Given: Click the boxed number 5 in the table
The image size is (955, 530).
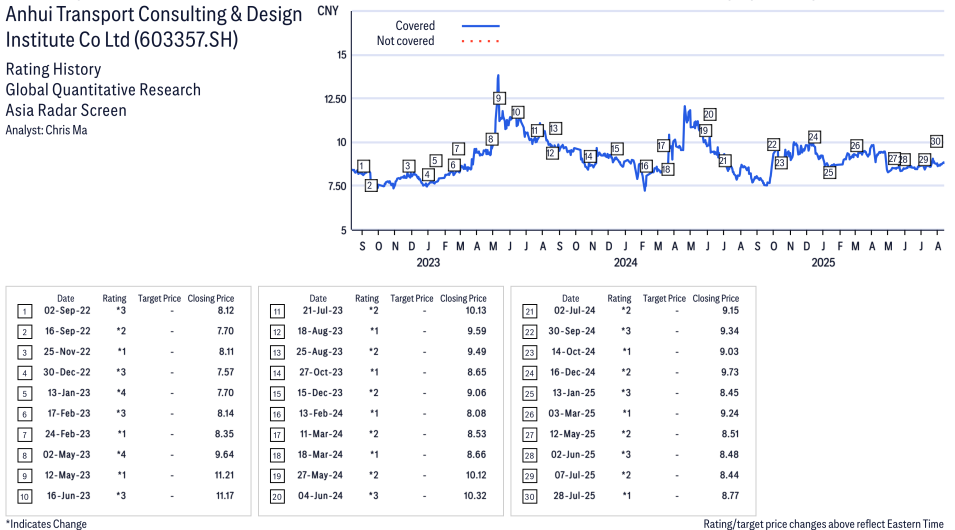Looking at the screenshot, I should [x=24, y=394].
